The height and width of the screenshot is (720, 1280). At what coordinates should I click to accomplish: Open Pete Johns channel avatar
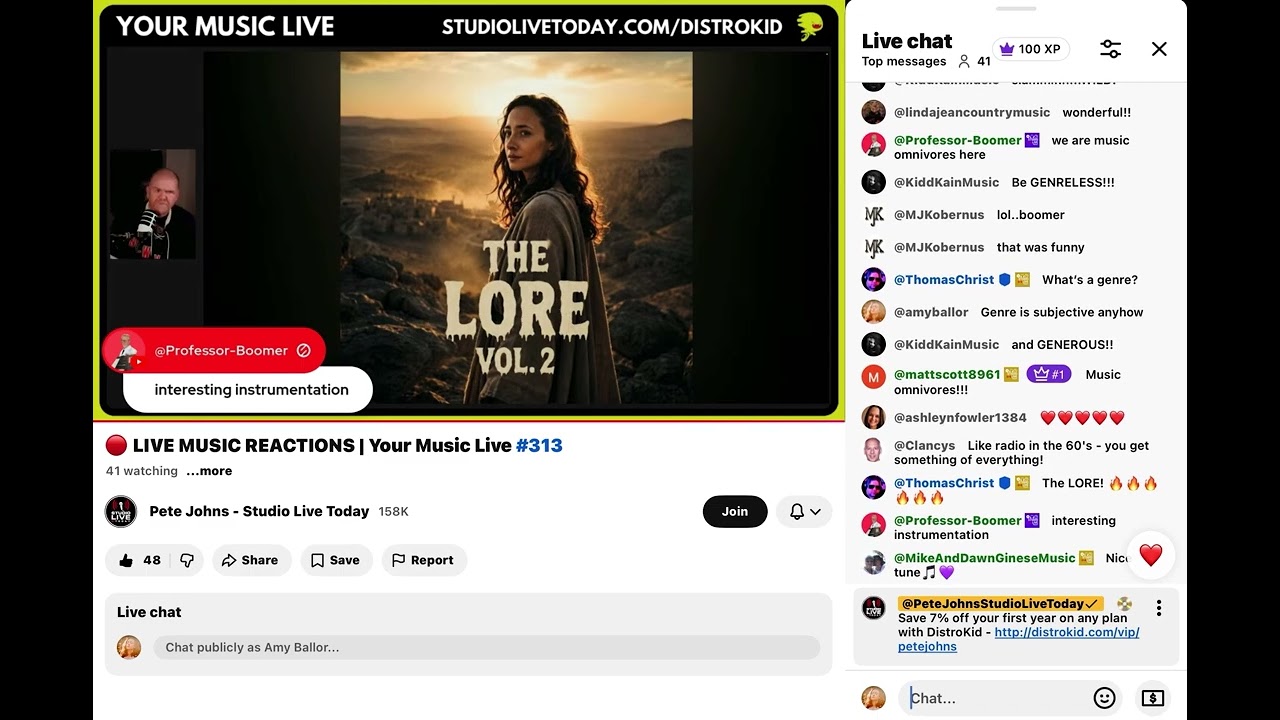pyautogui.click(x=121, y=511)
